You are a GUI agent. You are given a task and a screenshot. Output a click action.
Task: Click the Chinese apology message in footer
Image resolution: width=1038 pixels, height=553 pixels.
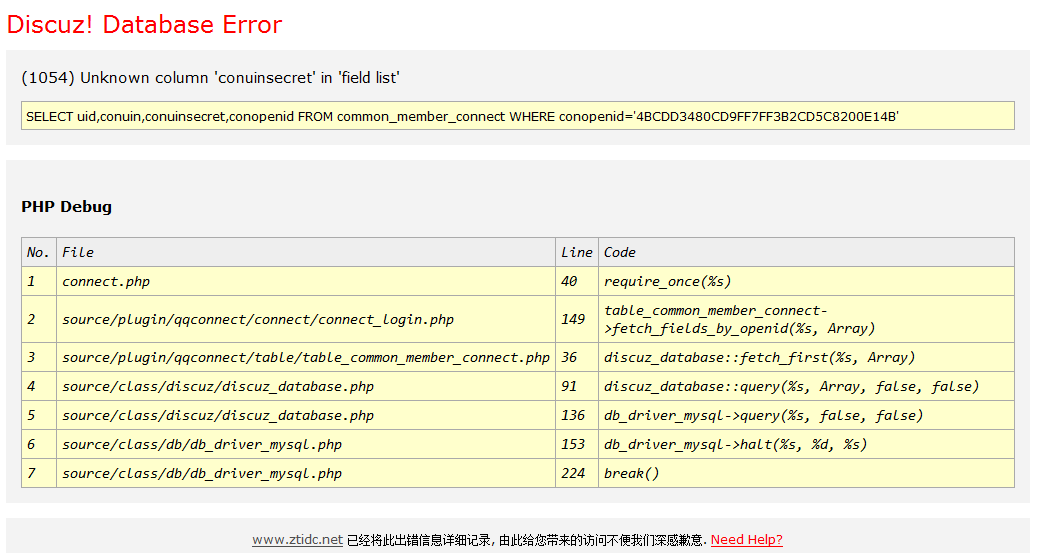527,540
